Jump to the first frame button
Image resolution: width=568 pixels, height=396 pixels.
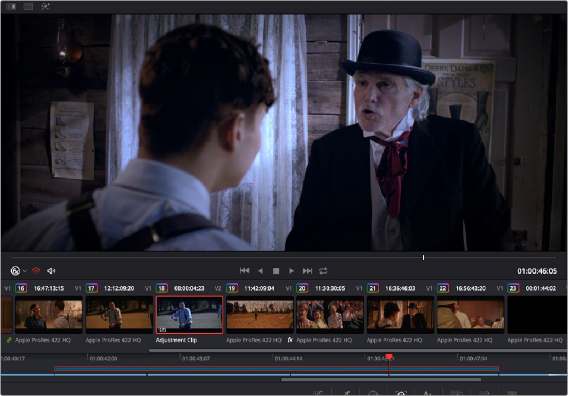pos(245,271)
